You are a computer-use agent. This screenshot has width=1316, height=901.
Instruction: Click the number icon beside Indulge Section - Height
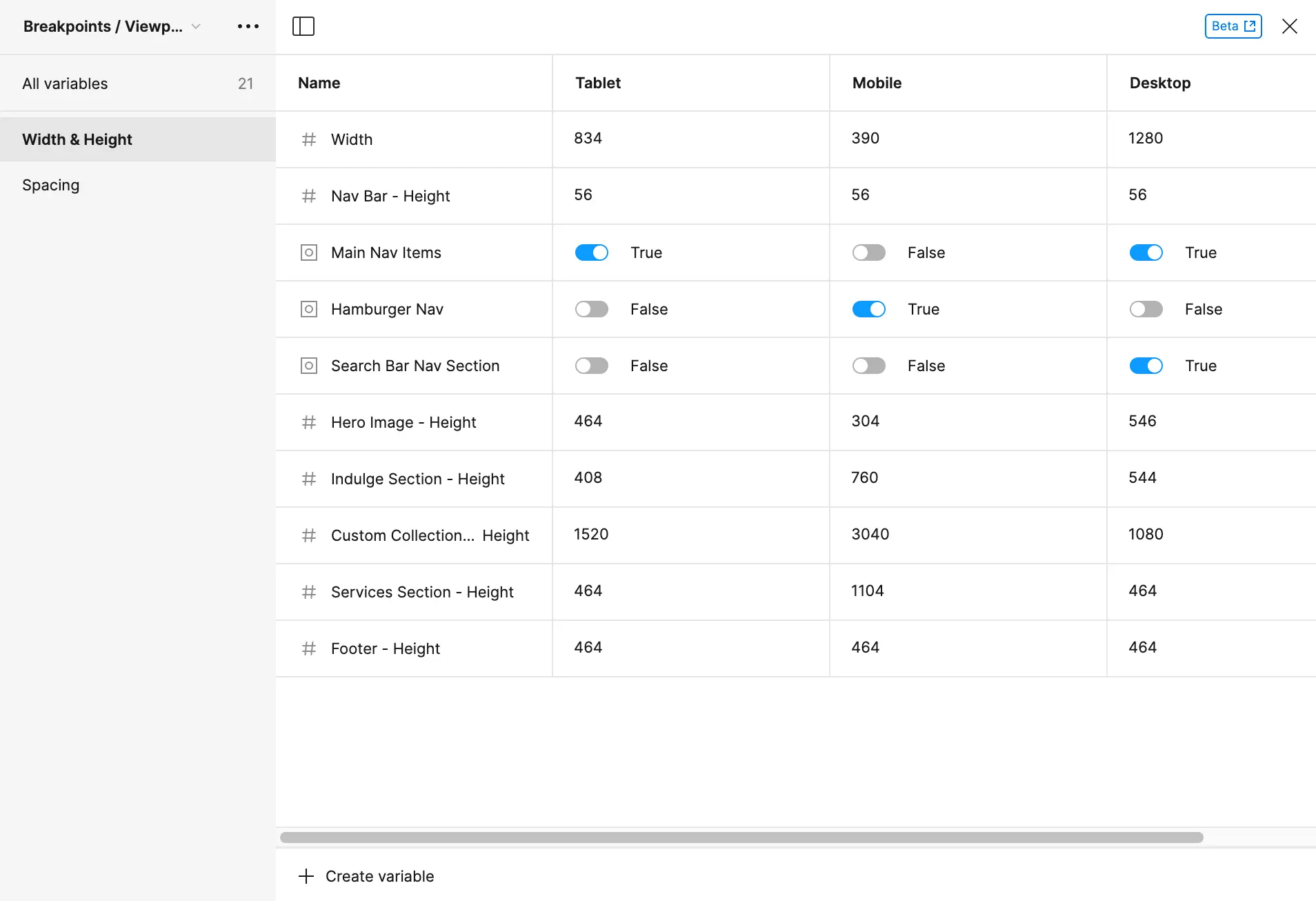pos(309,479)
